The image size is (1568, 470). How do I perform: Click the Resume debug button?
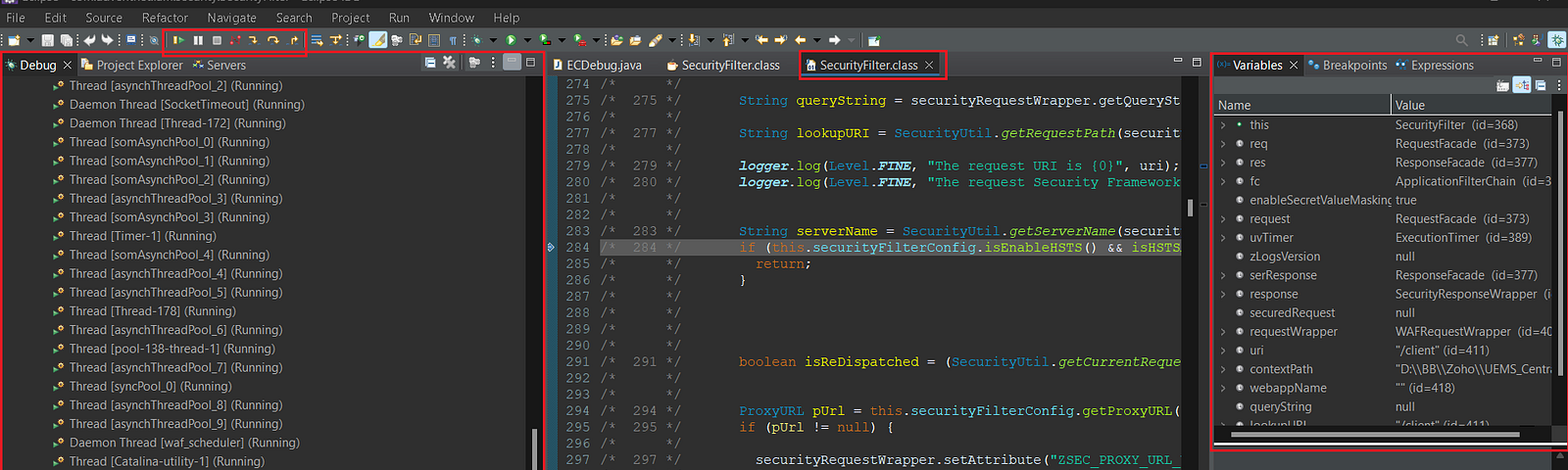tap(178, 40)
